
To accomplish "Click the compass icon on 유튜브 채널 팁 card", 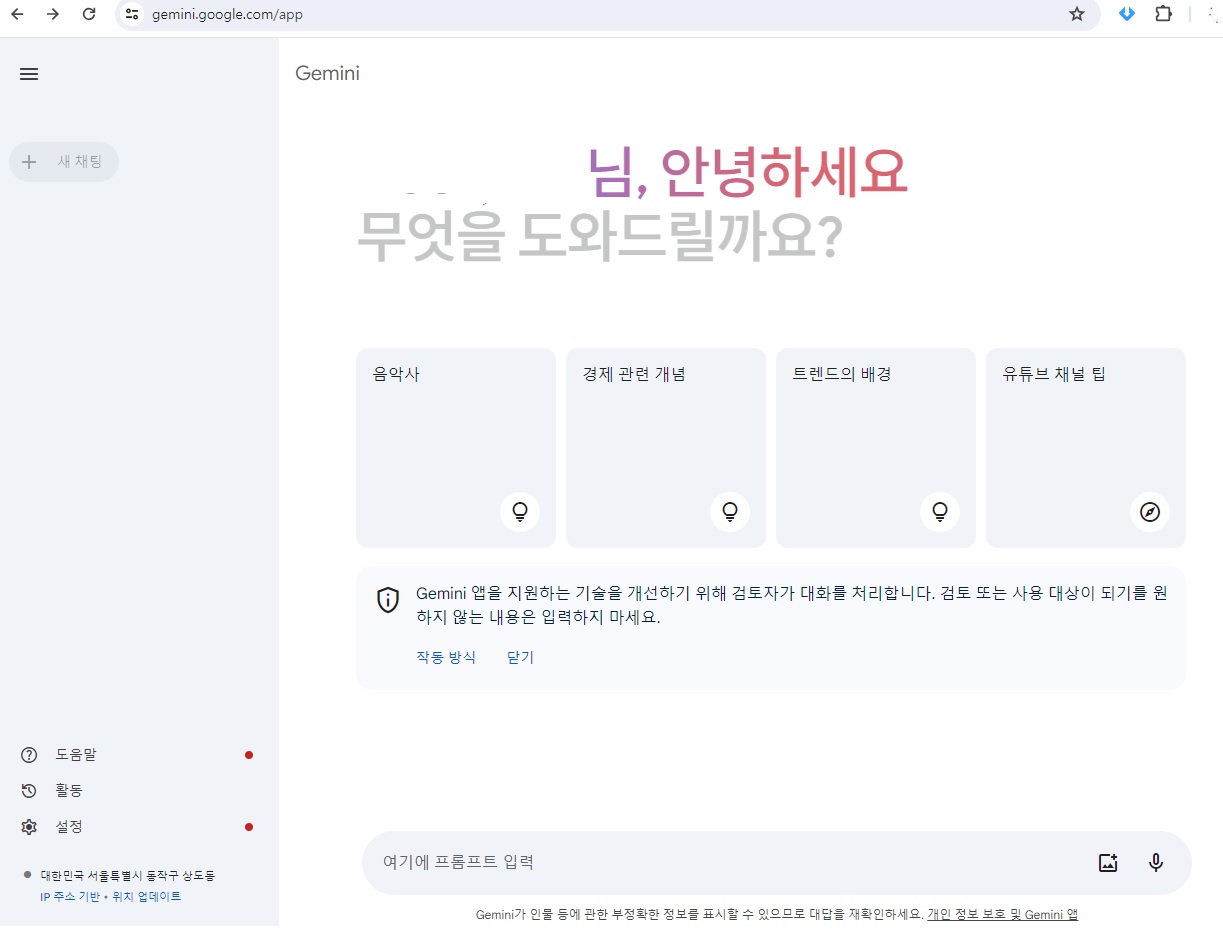I will [1150, 512].
